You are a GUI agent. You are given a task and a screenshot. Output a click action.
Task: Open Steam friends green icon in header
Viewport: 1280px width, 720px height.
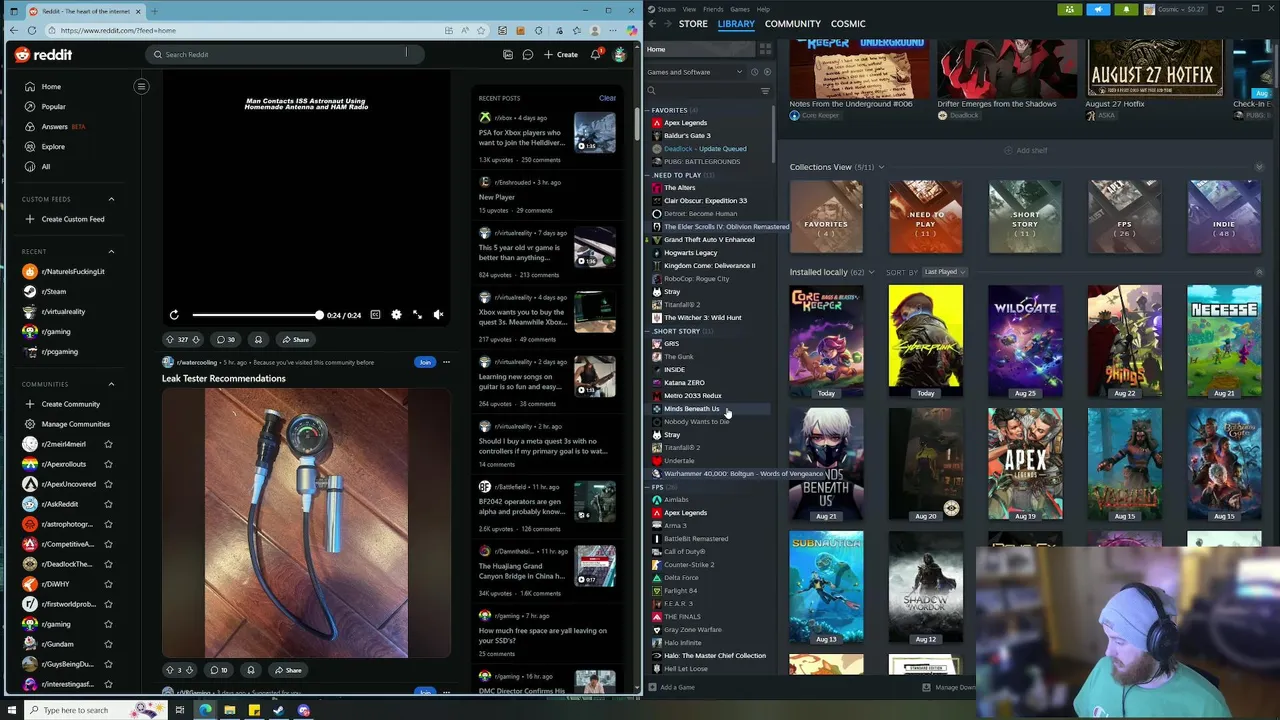tap(1070, 10)
